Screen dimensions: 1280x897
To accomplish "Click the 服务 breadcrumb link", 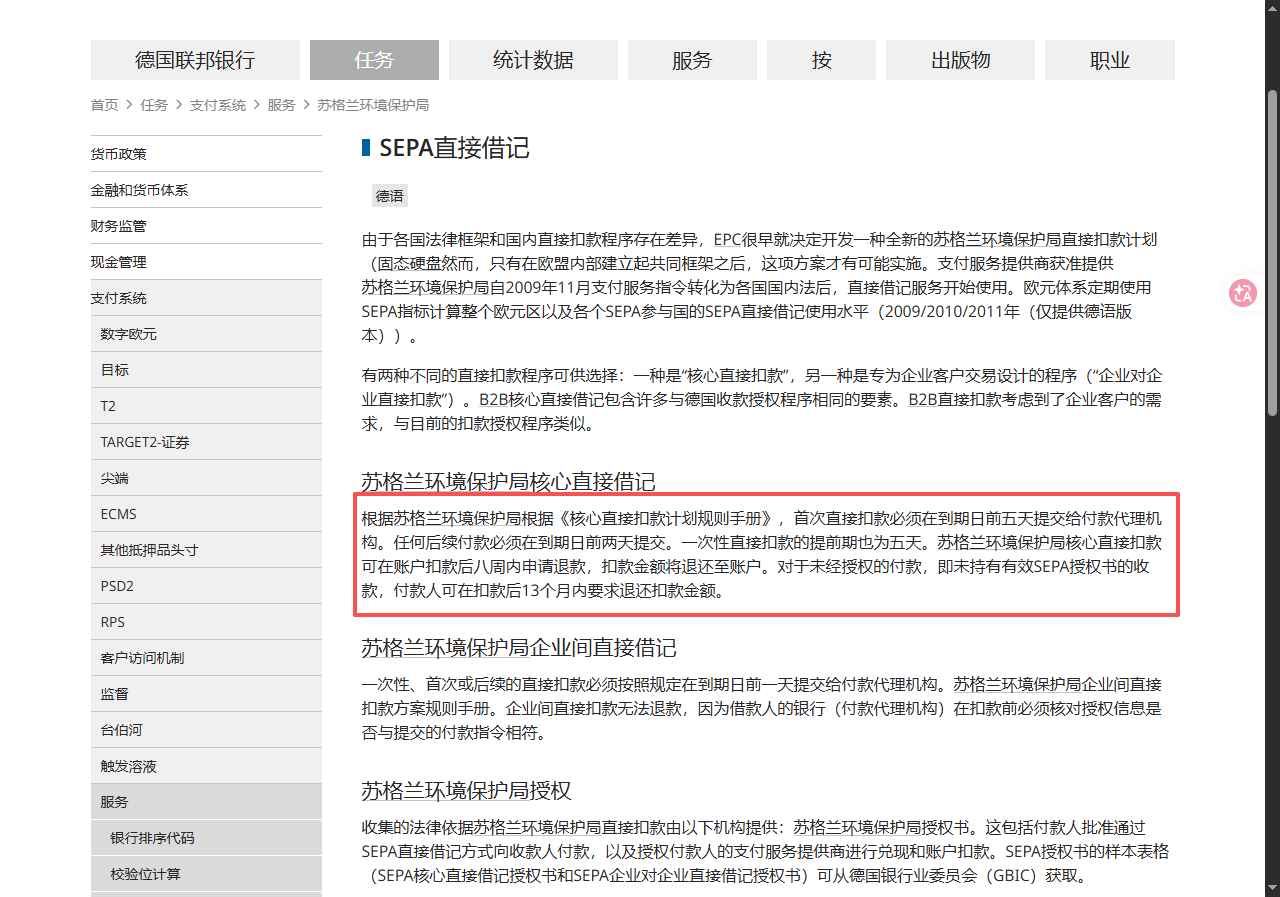I will coord(281,105).
